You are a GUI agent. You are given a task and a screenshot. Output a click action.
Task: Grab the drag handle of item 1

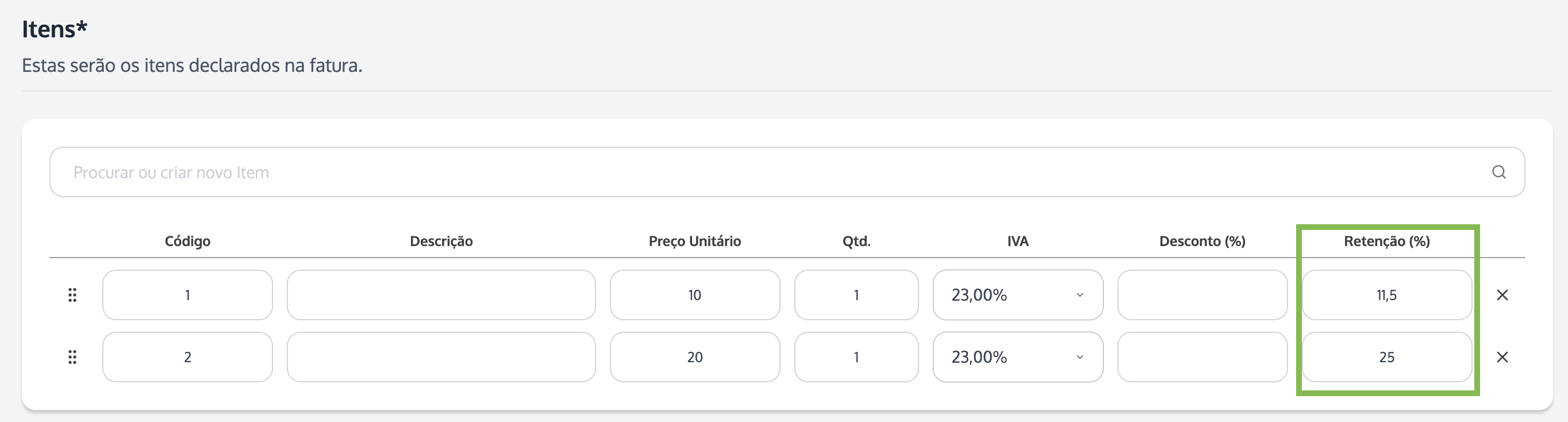pyautogui.click(x=72, y=296)
